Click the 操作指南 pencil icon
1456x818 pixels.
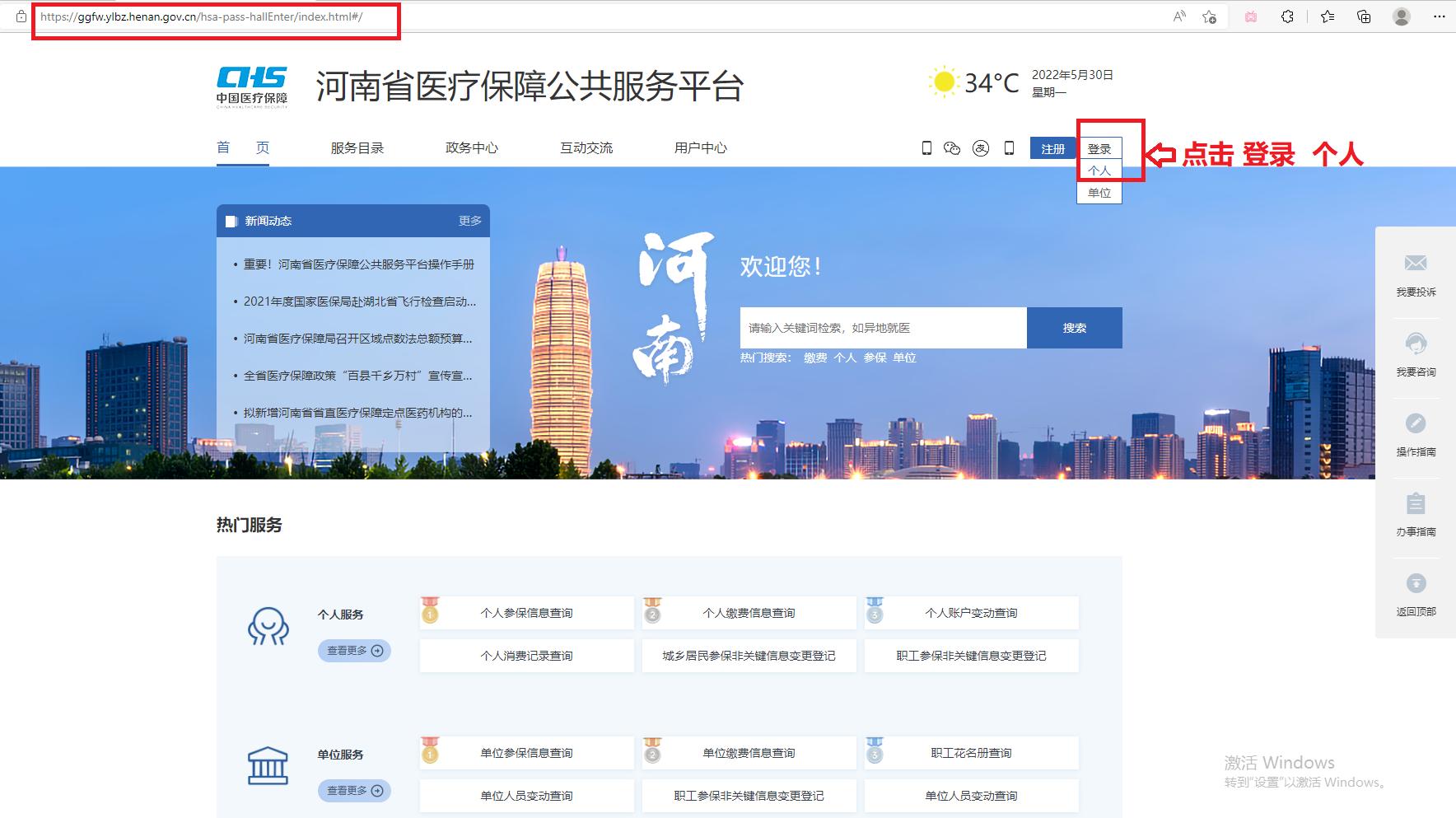pos(1416,423)
